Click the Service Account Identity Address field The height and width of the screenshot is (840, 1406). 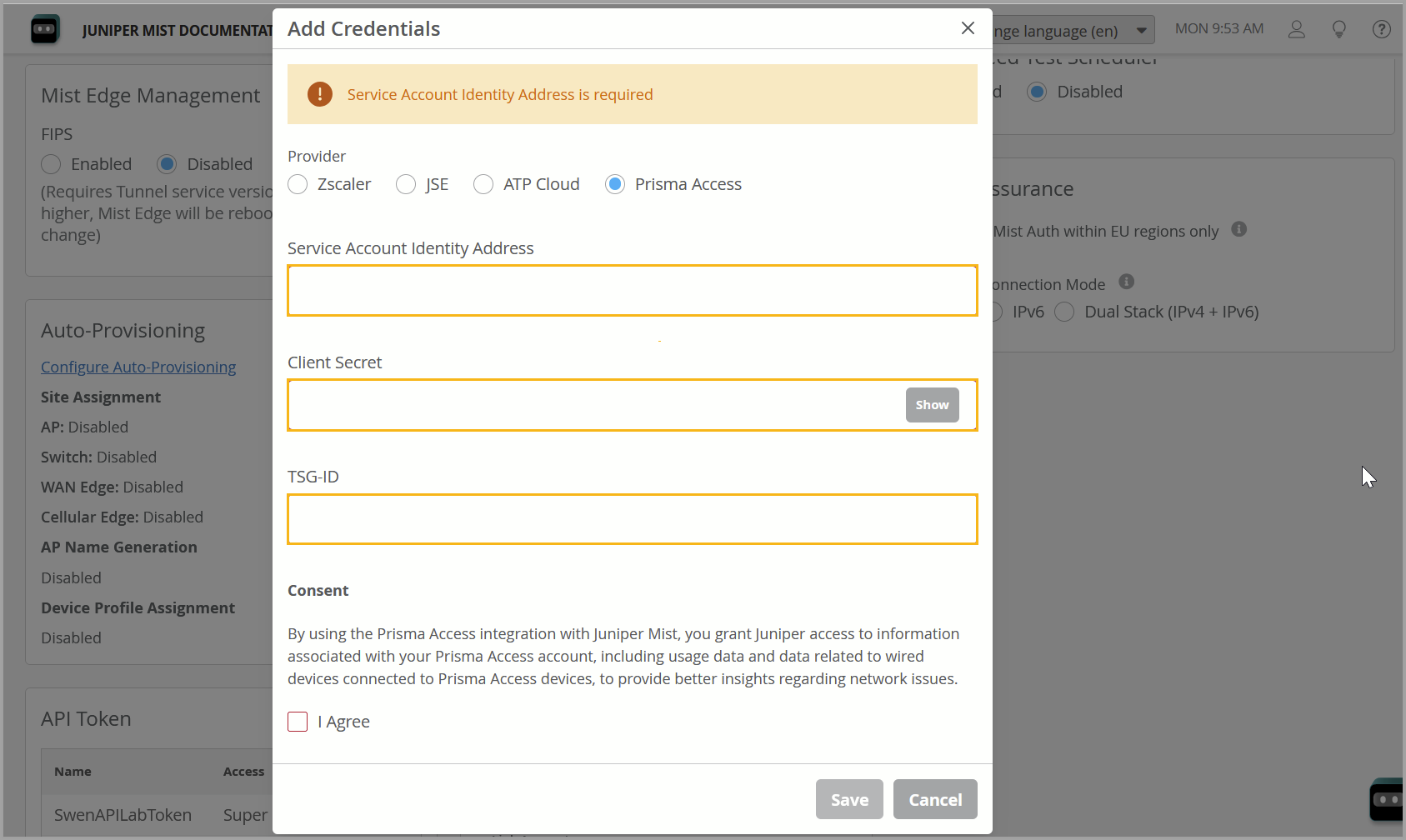tap(632, 291)
